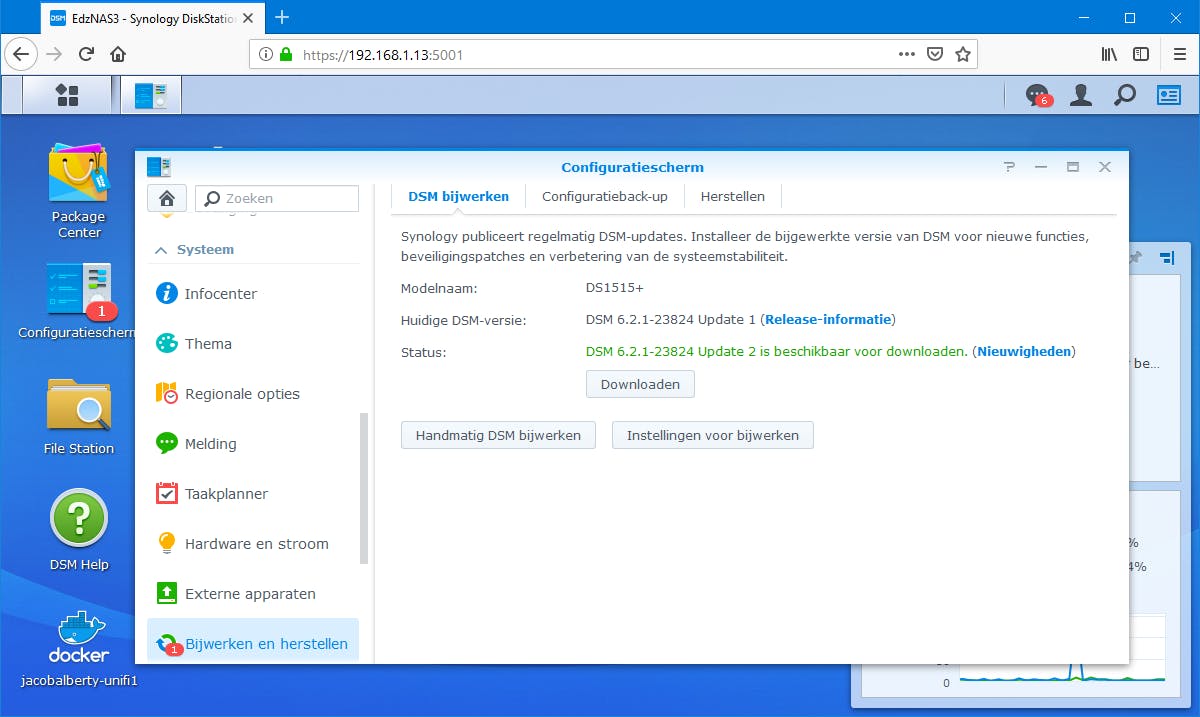Select Infocenter in sidebar
Viewport: 1200px width, 717px height.
pyautogui.click(x=252, y=294)
